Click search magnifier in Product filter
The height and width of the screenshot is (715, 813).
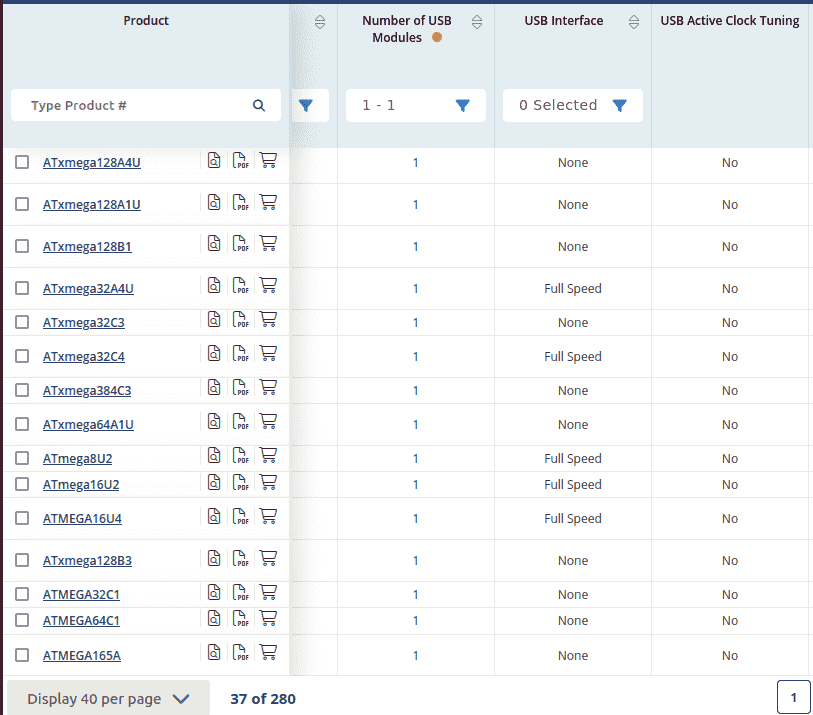click(259, 106)
